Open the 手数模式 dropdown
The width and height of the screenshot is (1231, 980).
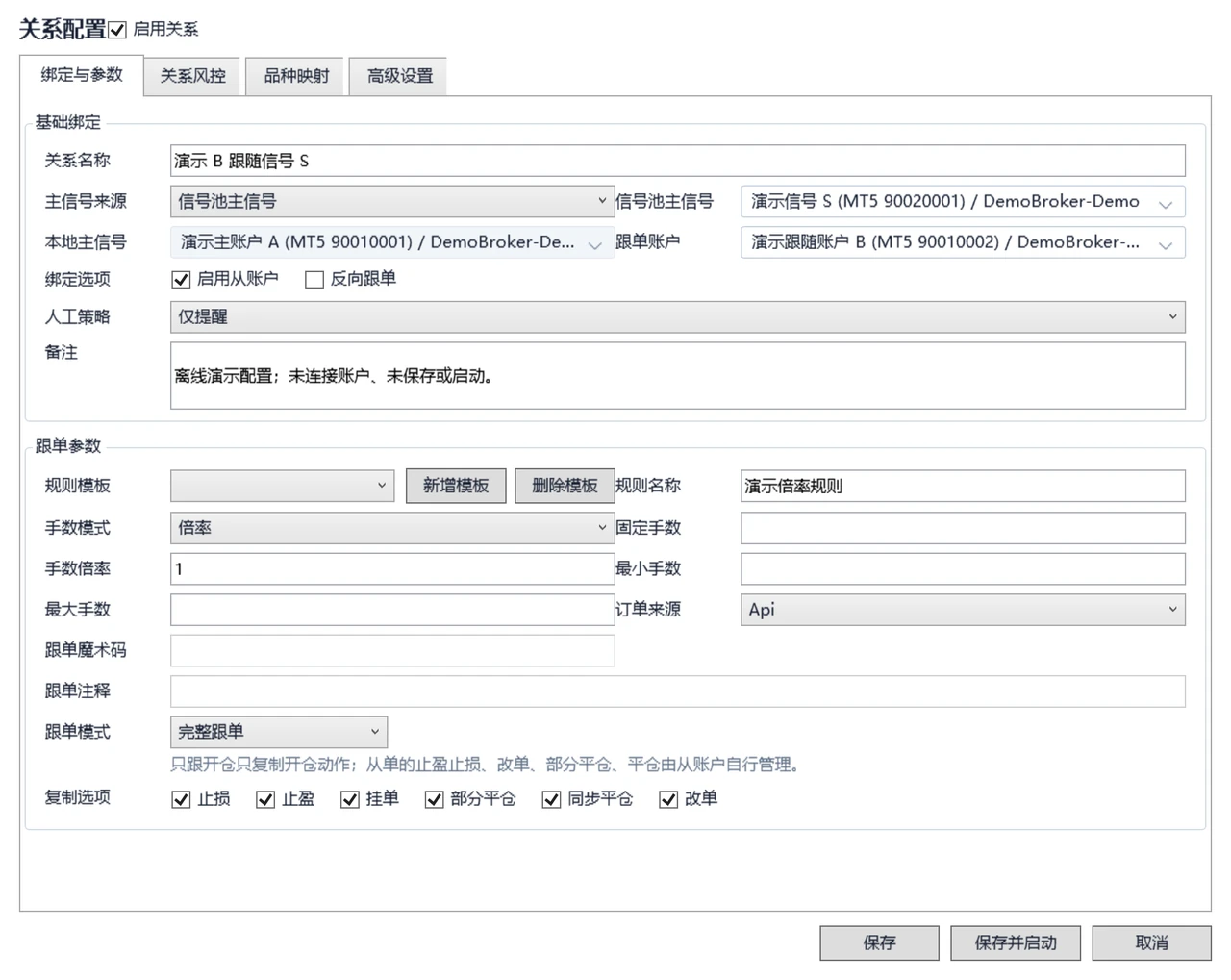(392, 528)
